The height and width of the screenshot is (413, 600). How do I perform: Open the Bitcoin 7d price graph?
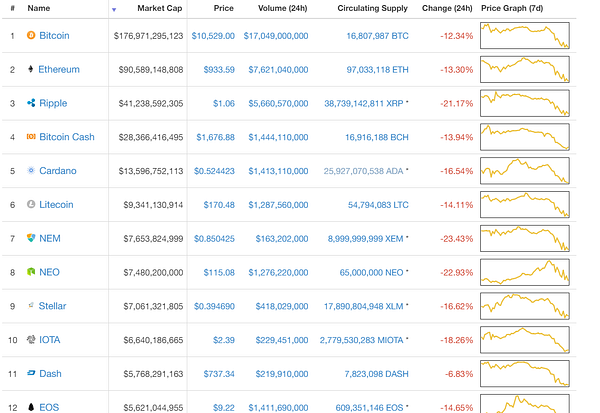click(x=525, y=35)
